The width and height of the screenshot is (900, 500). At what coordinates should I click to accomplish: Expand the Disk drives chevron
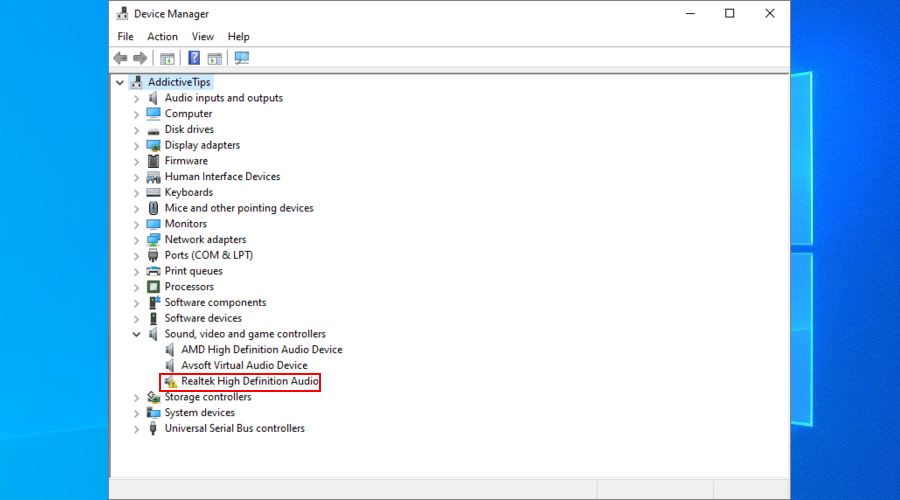(x=136, y=130)
